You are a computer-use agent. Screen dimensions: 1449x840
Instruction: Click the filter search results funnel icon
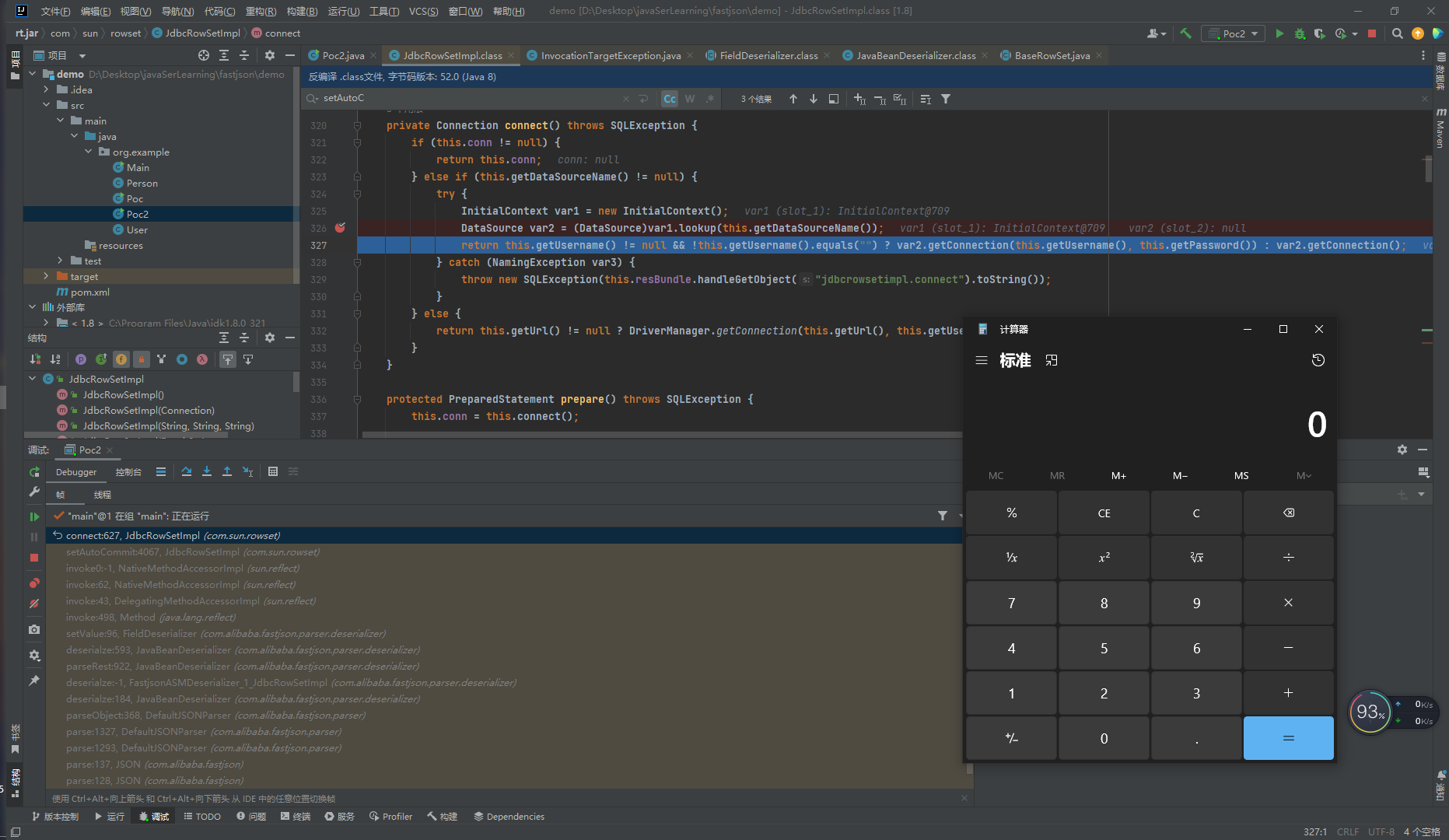point(946,99)
